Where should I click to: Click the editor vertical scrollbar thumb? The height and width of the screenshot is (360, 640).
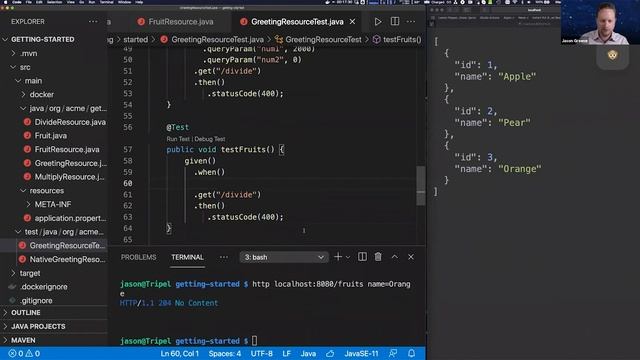[420, 186]
